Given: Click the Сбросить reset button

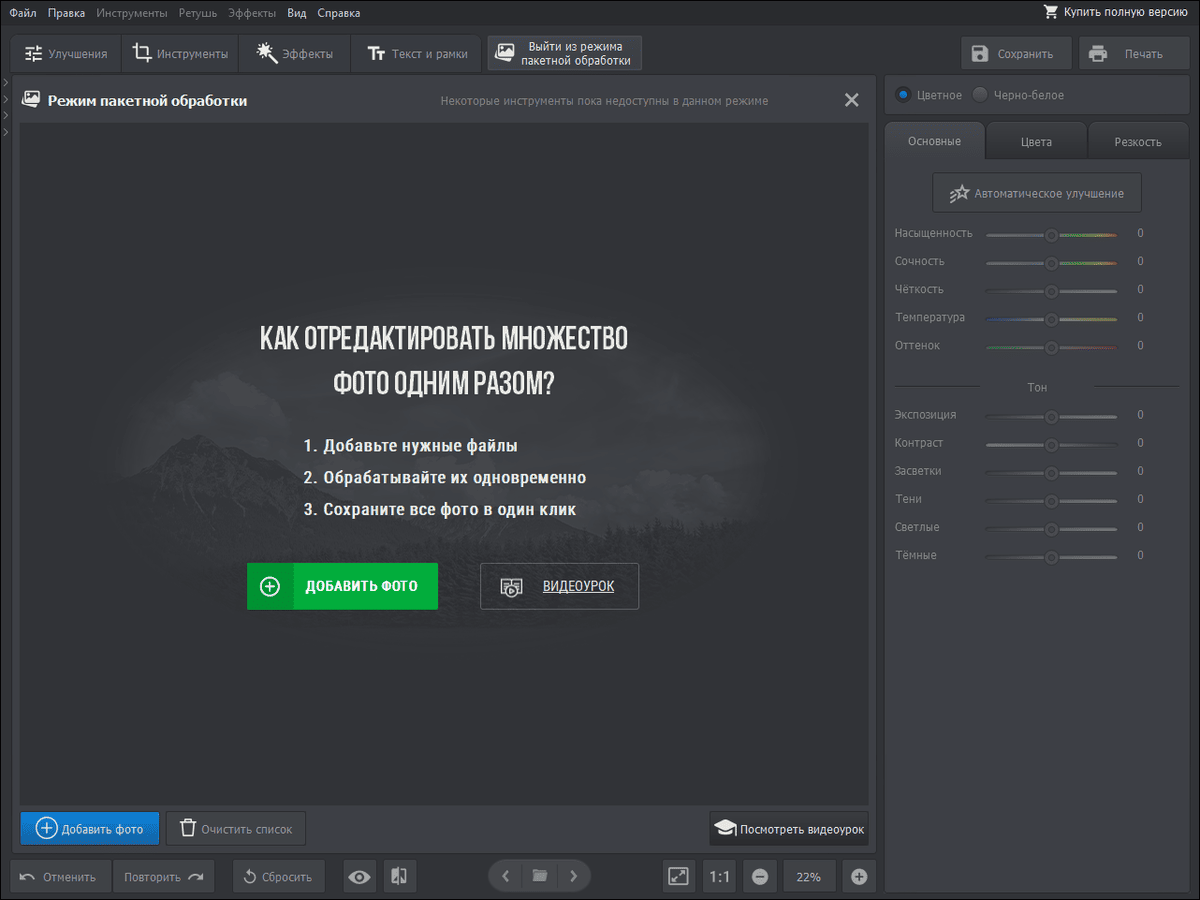Looking at the screenshot, I should click(279, 877).
